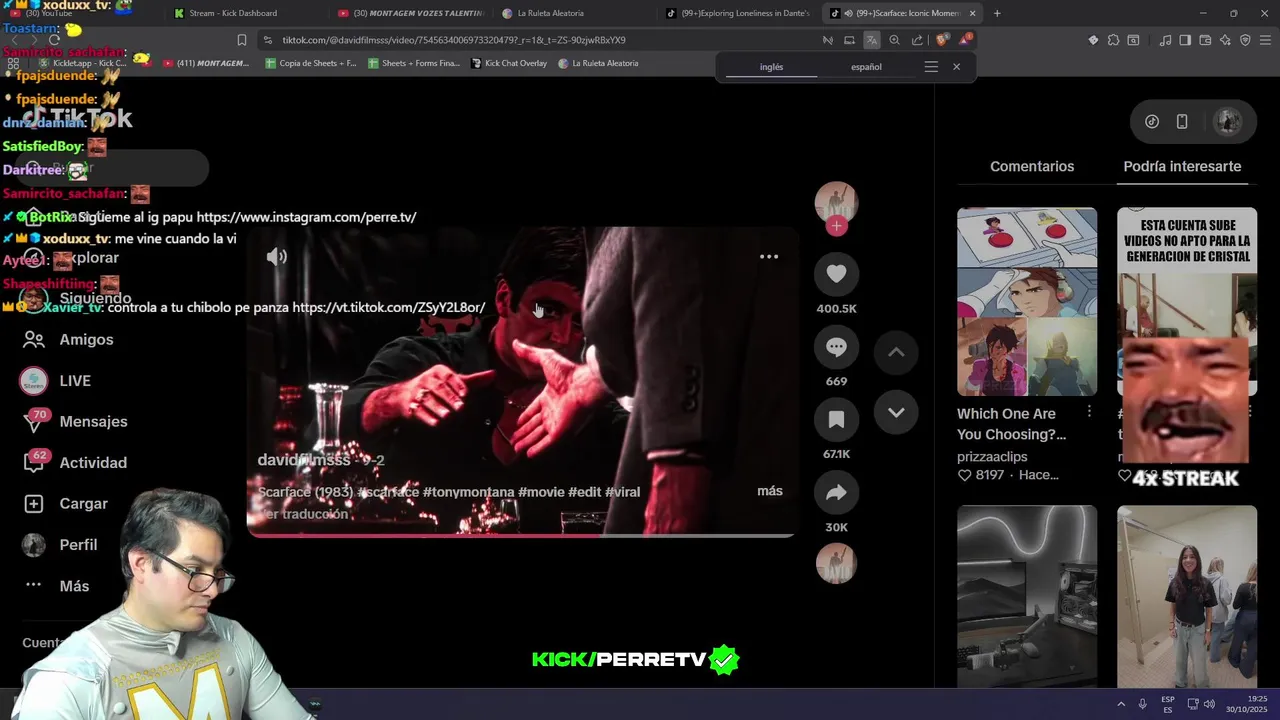Open translate popup hamburger options menu

(x=931, y=67)
